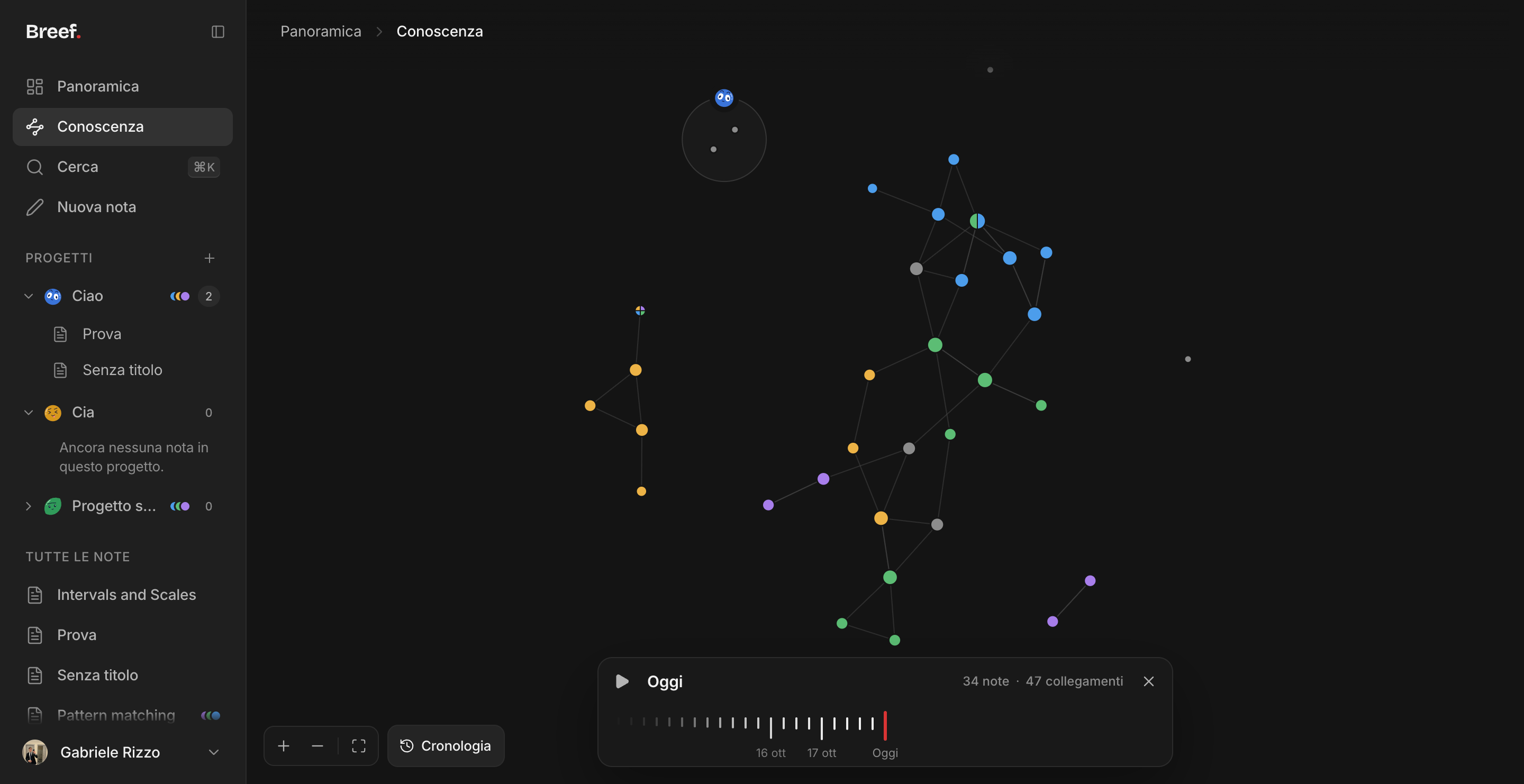
Task: Fit graph to screen icon
Action: tap(359, 746)
